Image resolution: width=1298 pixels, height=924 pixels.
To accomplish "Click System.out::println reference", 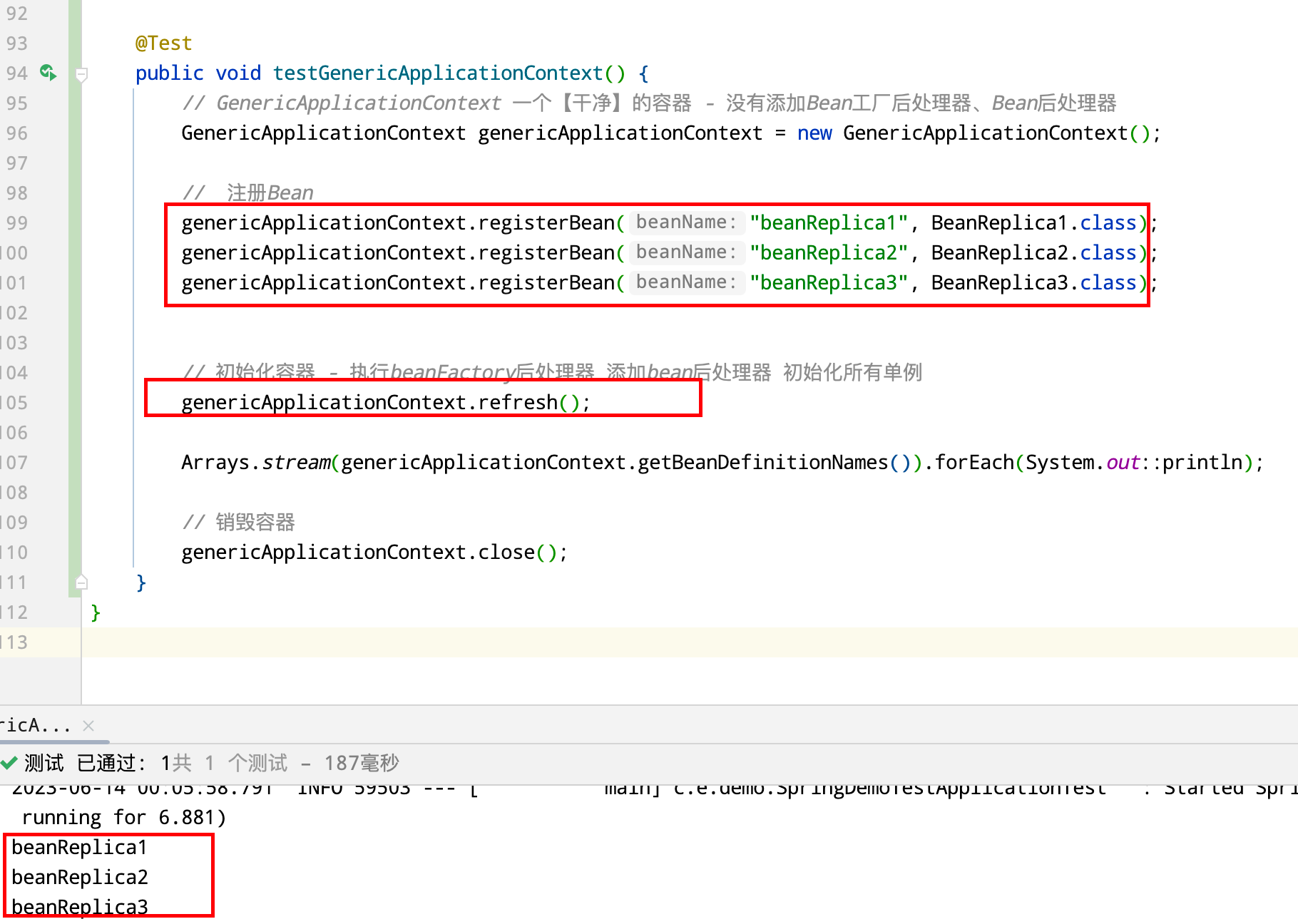I will (x=1134, y=463).
